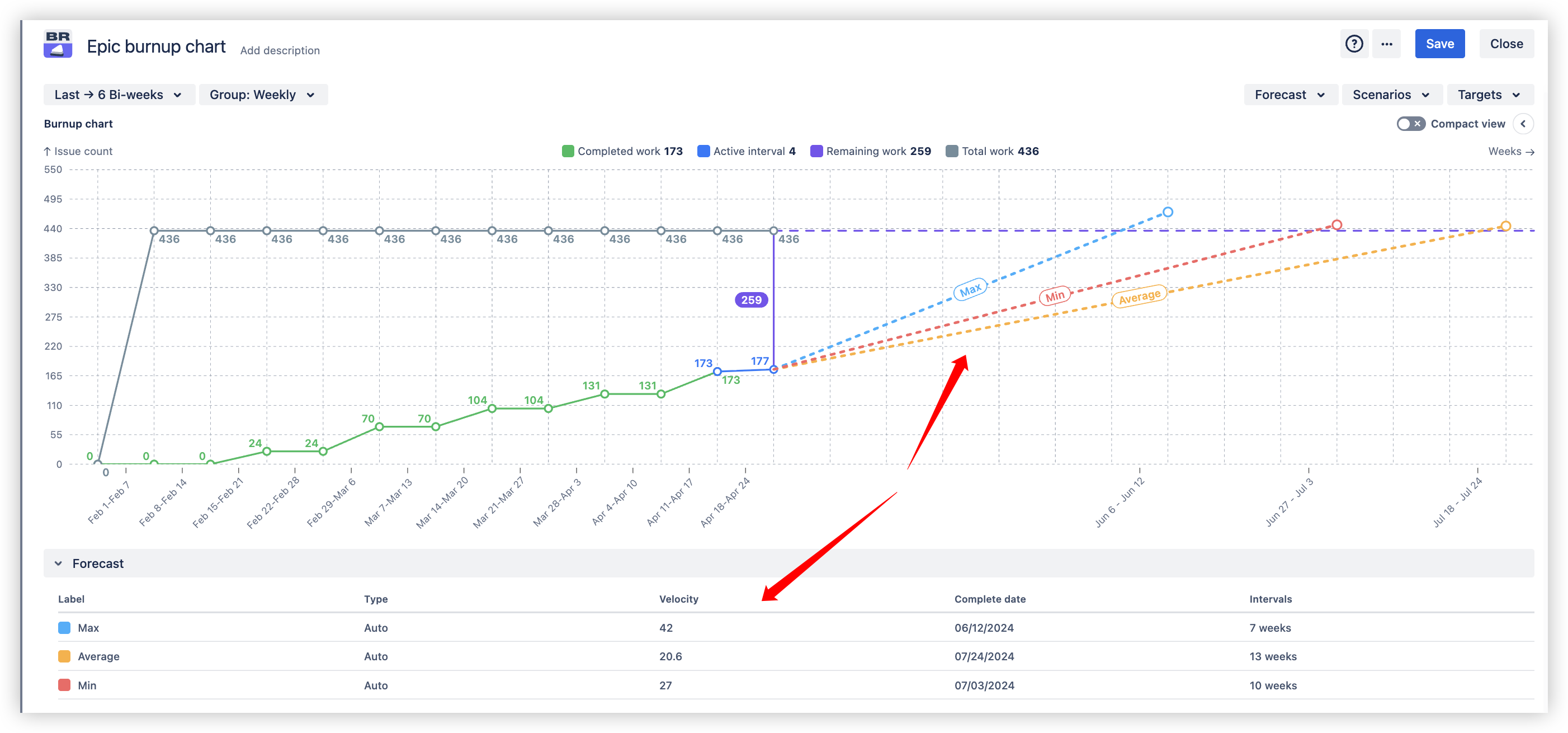The width and height of the screenshot is (1568, 733).
Task: Open the Last 6 Bi-weeks dropdown
Action: click(119, 95)
